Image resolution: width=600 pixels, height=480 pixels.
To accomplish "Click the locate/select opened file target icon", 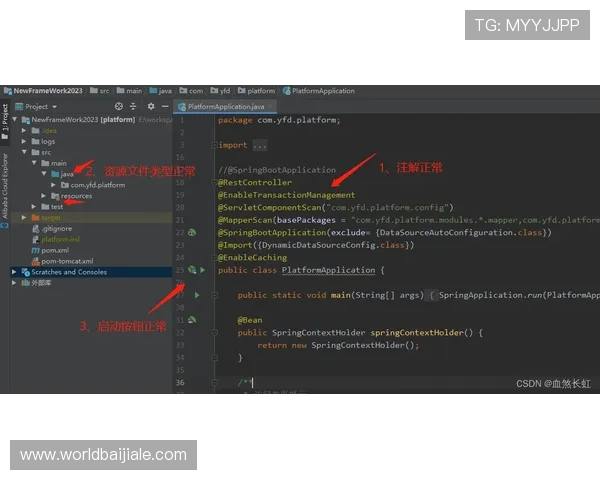I will tap(118, 106).
